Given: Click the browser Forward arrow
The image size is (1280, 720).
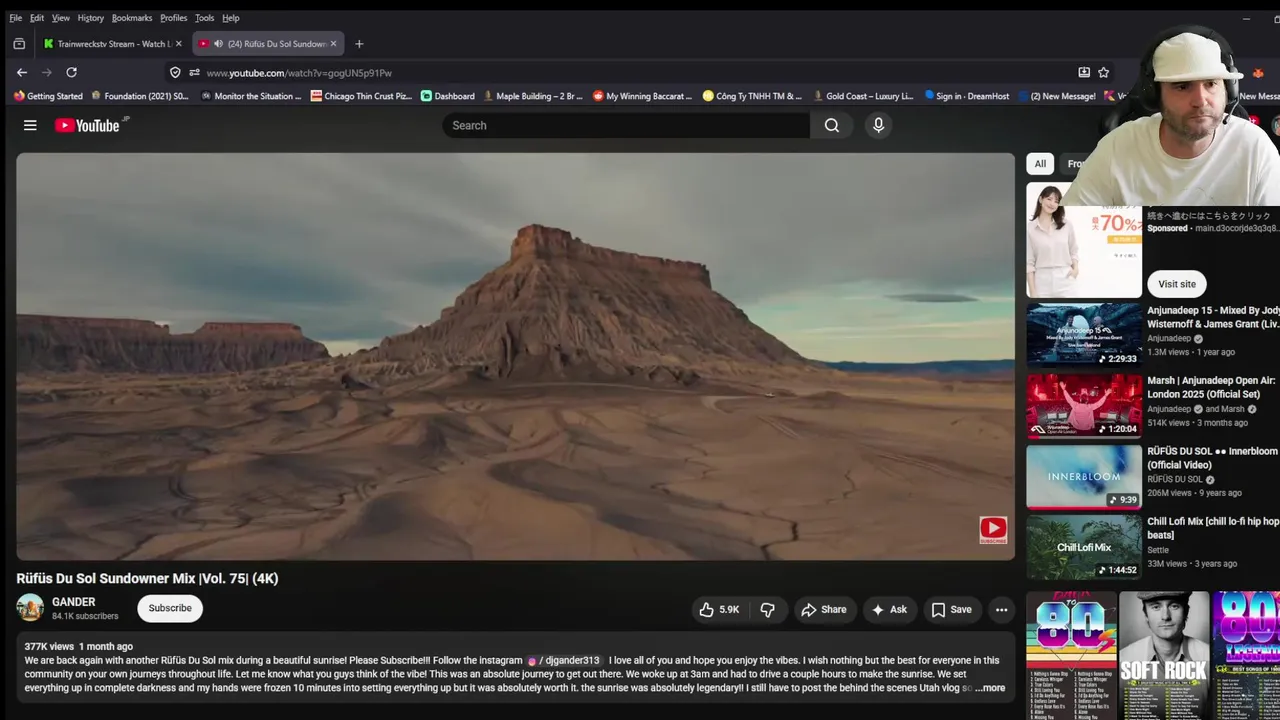Looking at the screenshot, I should tap(46, 72).
